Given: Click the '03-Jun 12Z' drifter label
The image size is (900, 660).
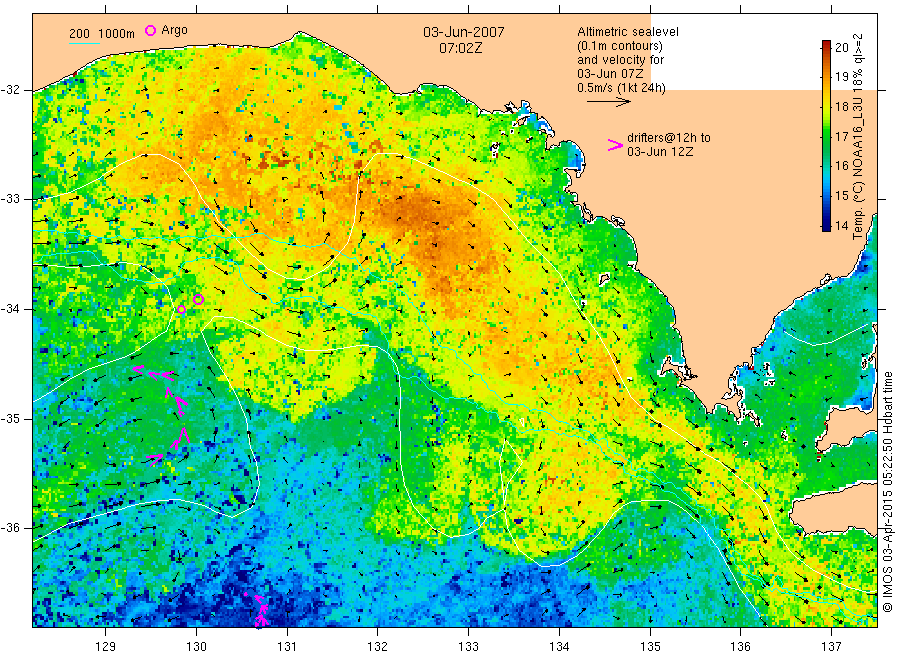Looking at the screenshot, I should pos(660,152).
